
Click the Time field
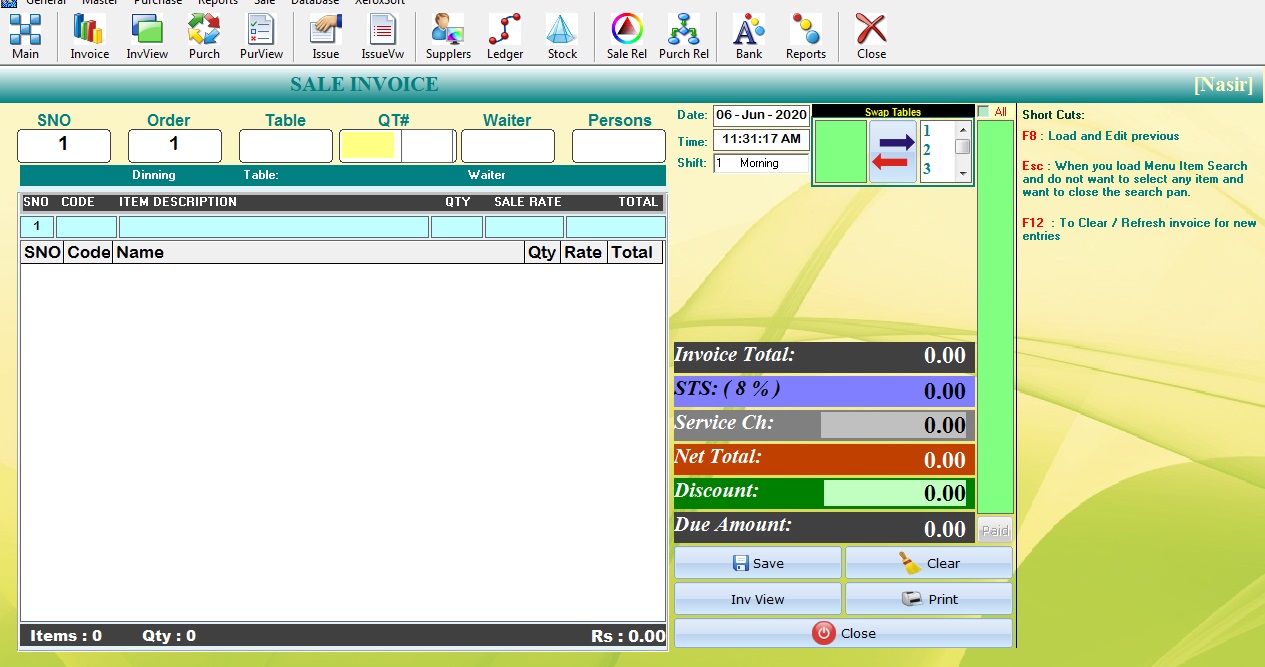pos(761,139)
